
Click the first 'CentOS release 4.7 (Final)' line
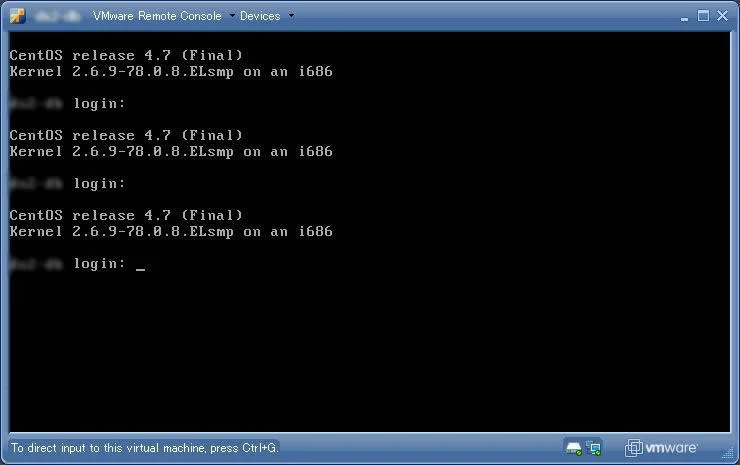[x=126, y=55]
